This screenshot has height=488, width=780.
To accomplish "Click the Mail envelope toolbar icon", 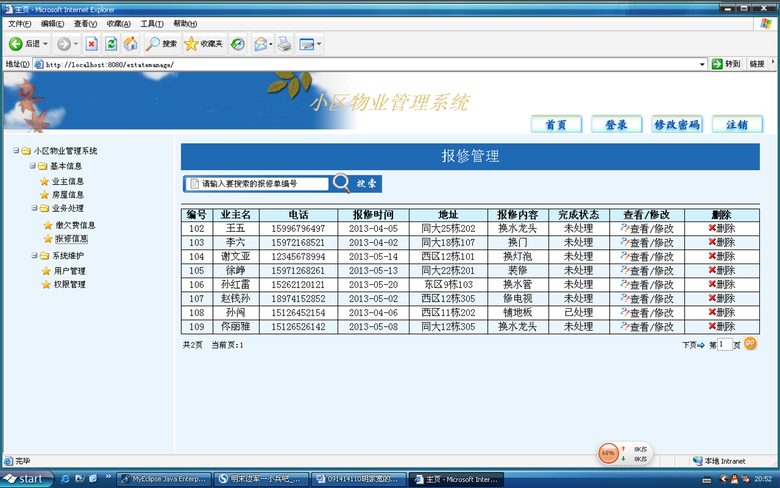I will tap(260, 44).
